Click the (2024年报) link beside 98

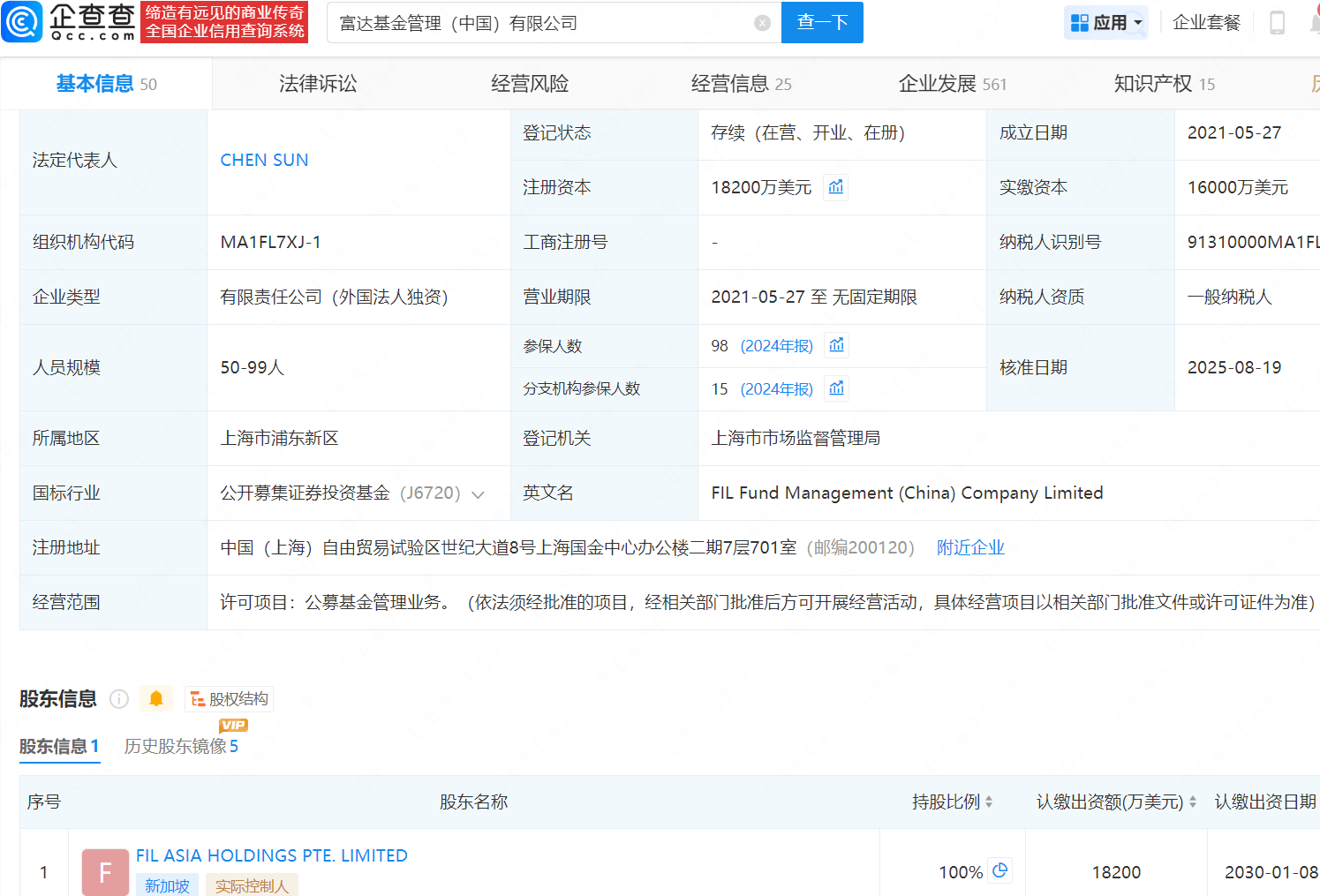pyautogui.click(x=776, y=346)
